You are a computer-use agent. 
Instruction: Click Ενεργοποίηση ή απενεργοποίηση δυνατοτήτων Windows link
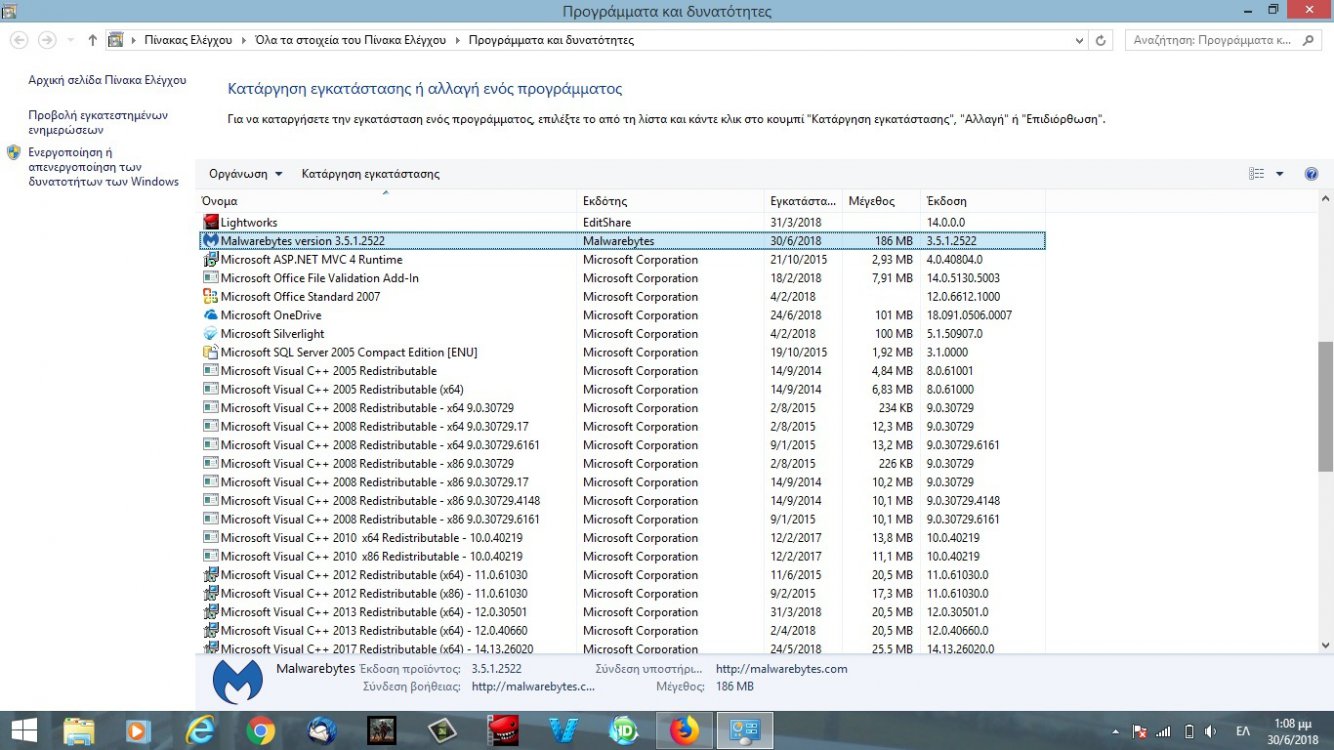103,167
